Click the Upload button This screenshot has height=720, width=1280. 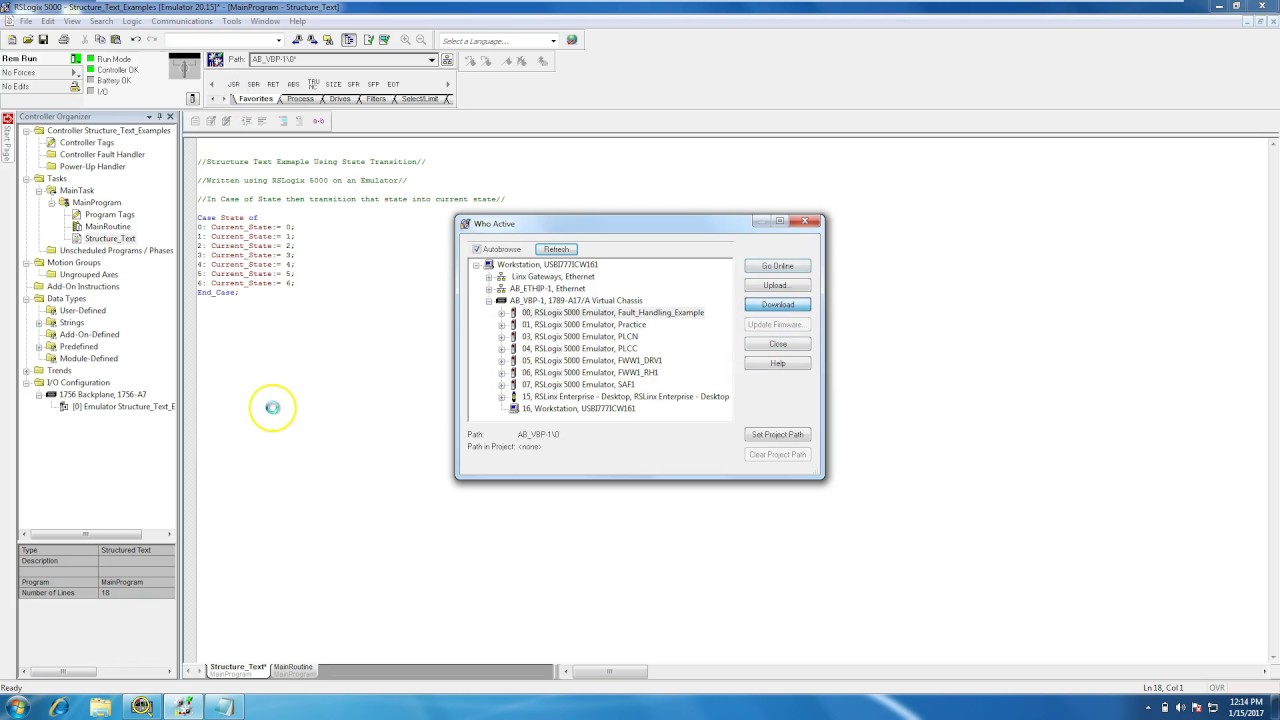pyautogui.click(x=777, y=285)
